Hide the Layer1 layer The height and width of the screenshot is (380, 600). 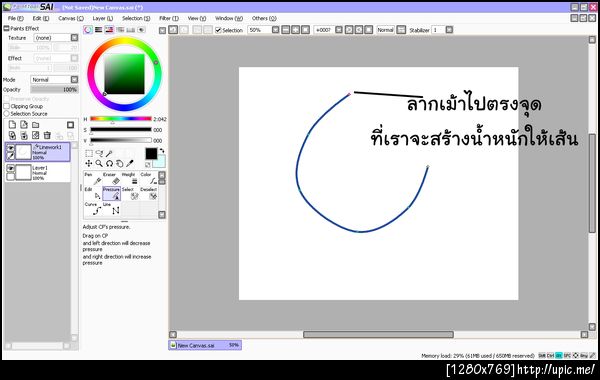[x=10, y=168]
